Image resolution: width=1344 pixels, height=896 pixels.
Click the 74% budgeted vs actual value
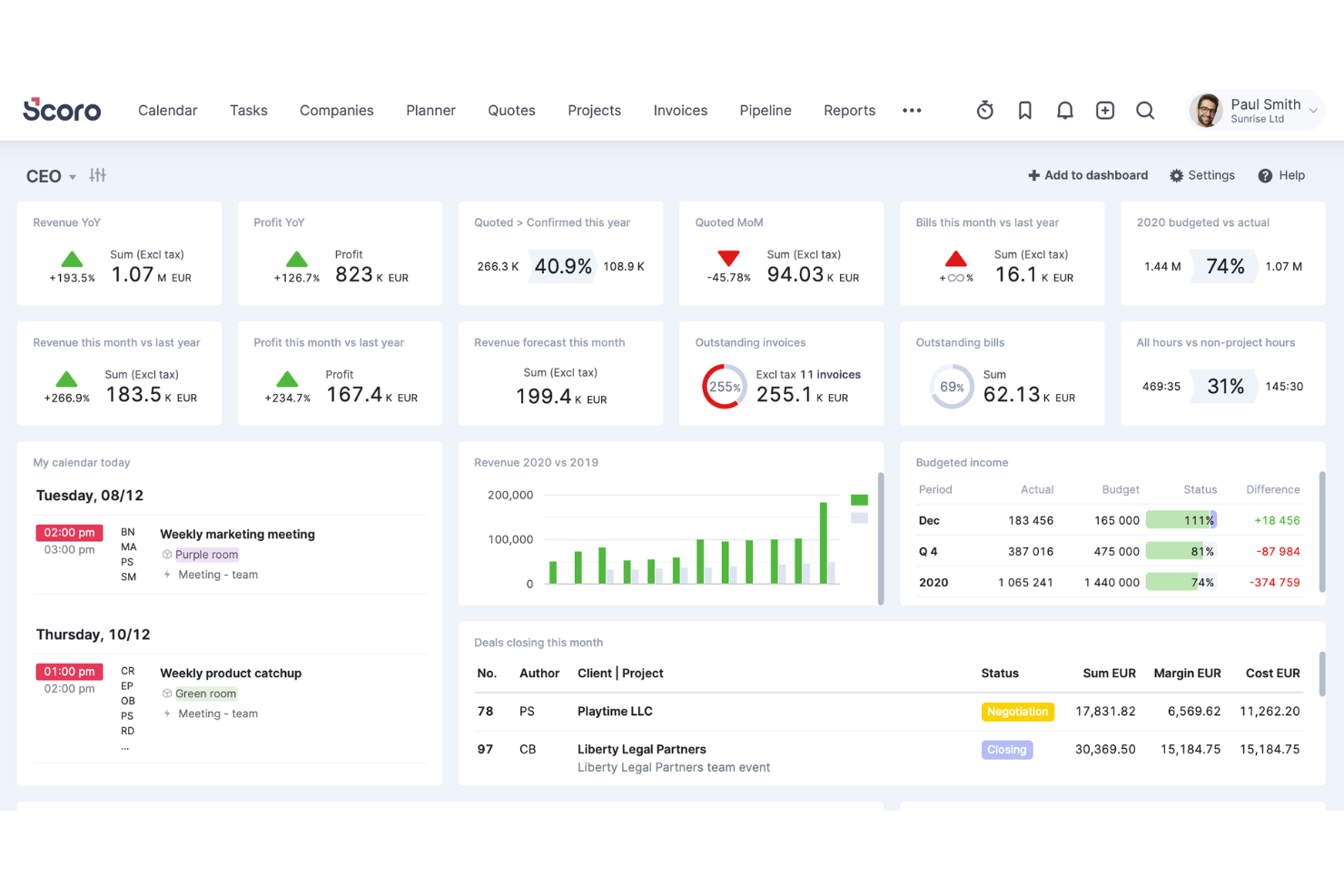point(1225,266)
